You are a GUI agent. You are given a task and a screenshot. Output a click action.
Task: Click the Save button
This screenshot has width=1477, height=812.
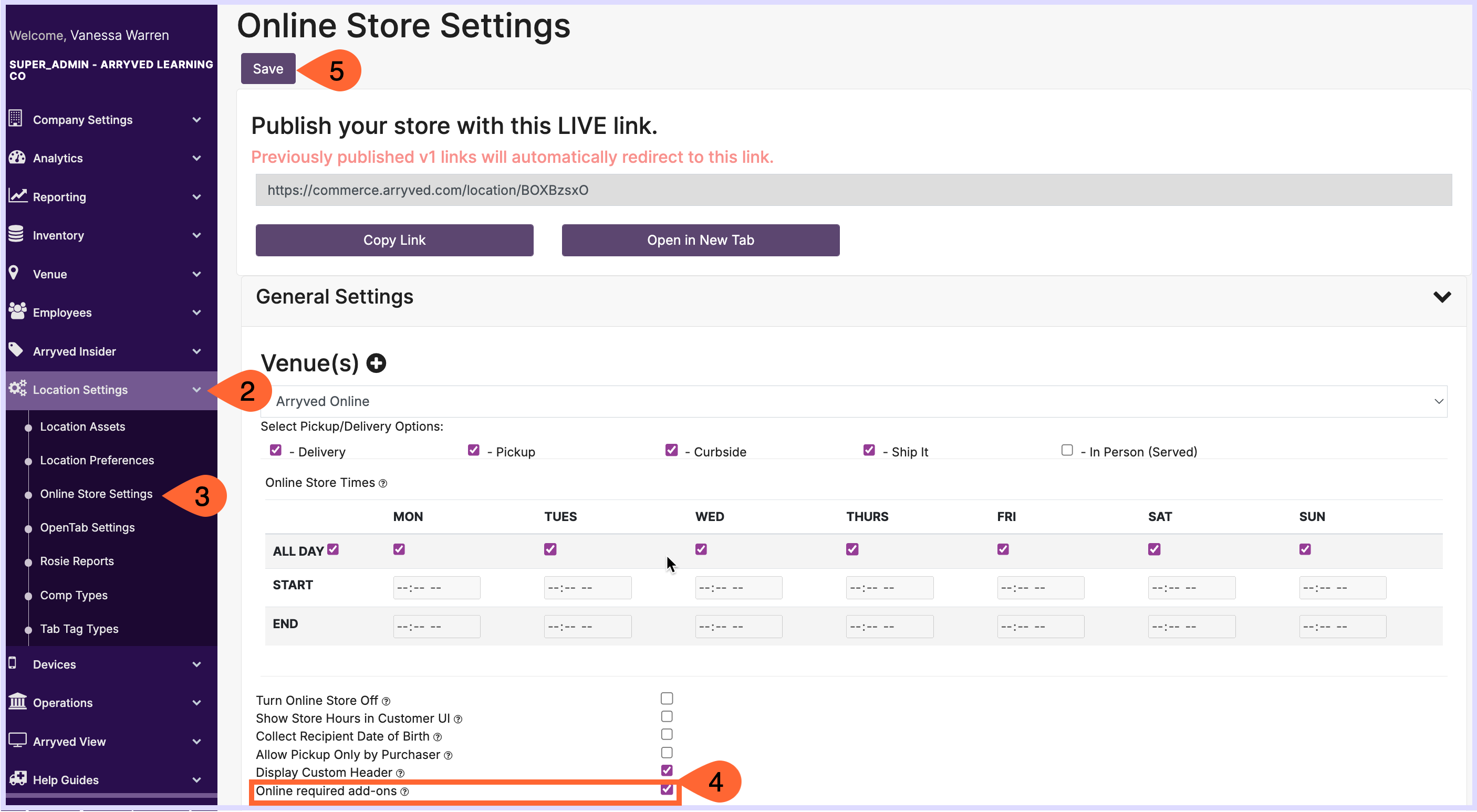pos(268,69)
